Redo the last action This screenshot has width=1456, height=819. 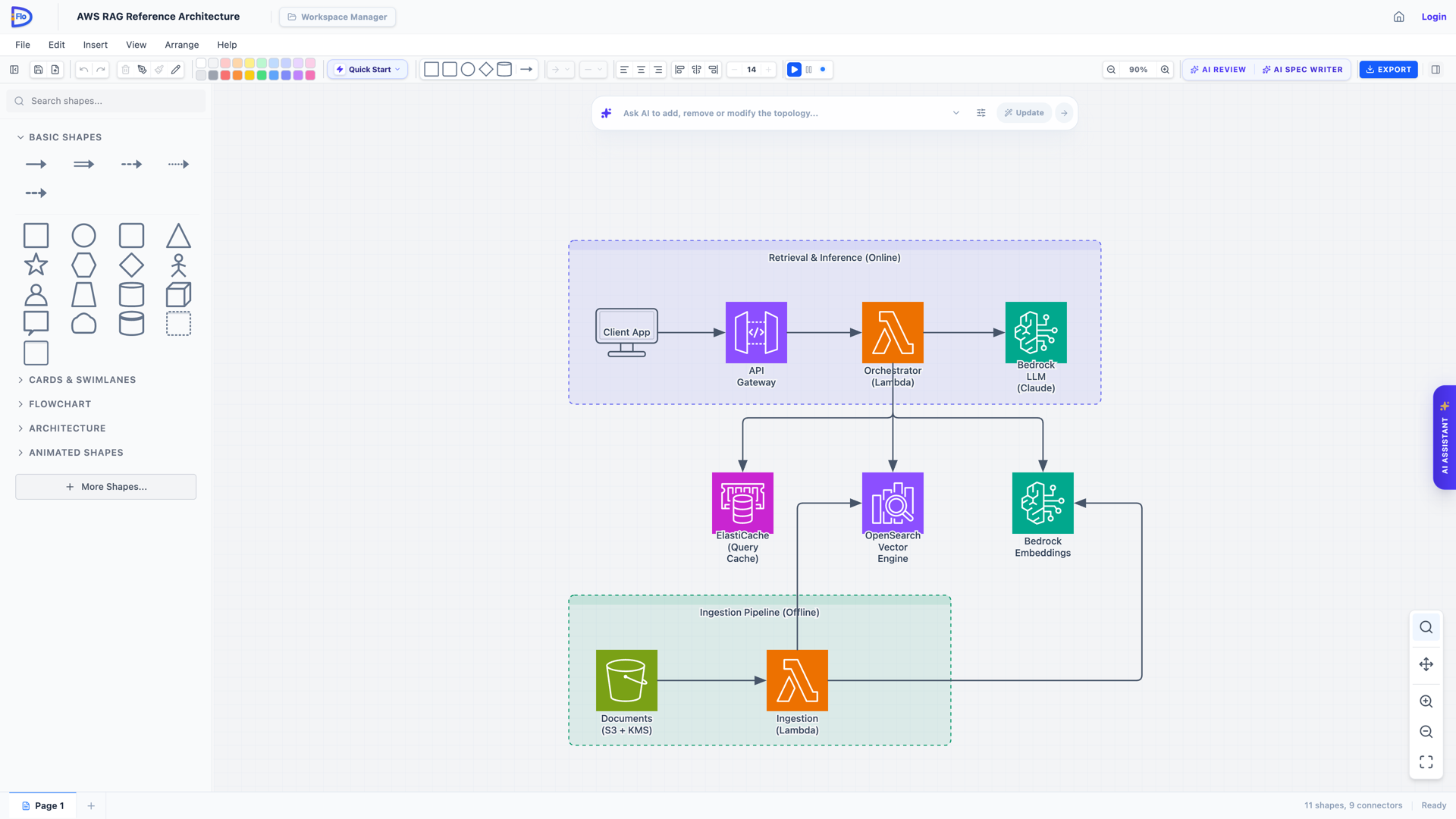pos(100,69)
